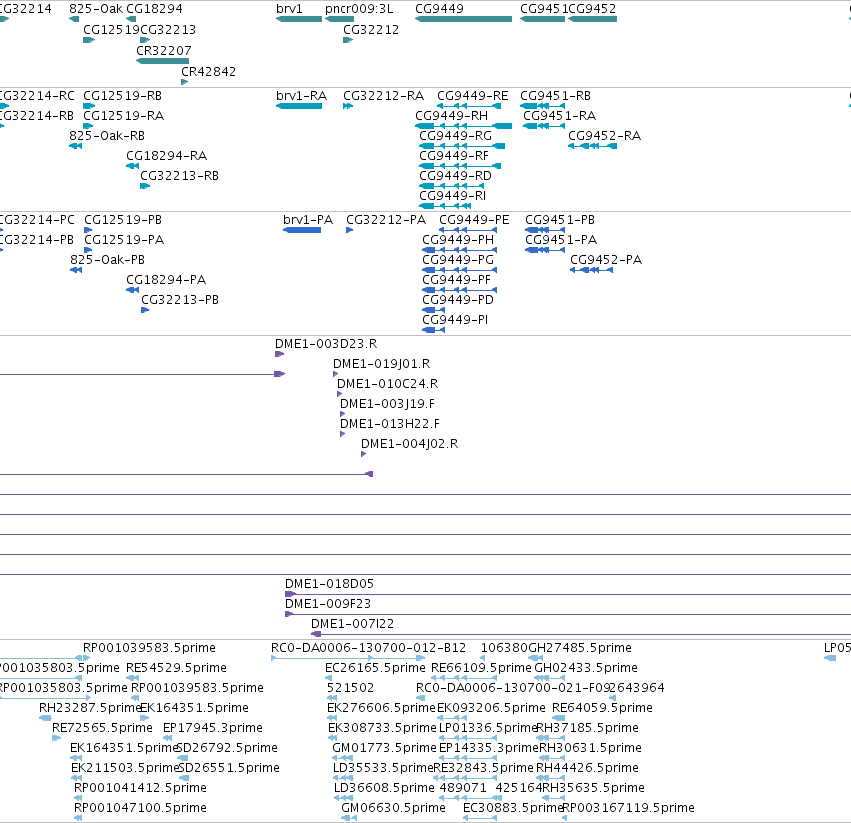Select clone end DME1-019J01.R
This screenshot has height=823, width=851.
click(335, 374)
